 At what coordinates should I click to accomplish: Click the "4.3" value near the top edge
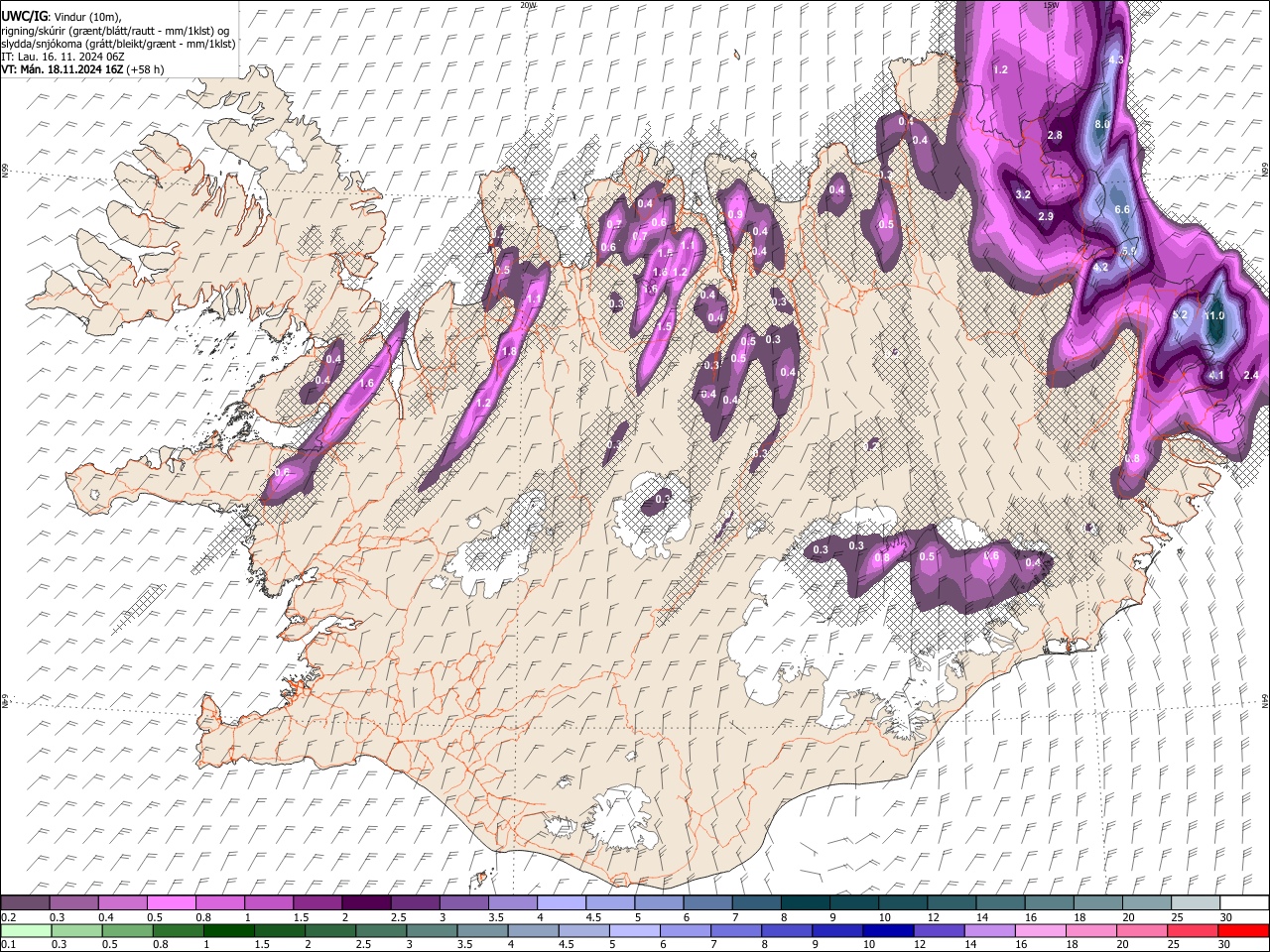point(1115,59)
